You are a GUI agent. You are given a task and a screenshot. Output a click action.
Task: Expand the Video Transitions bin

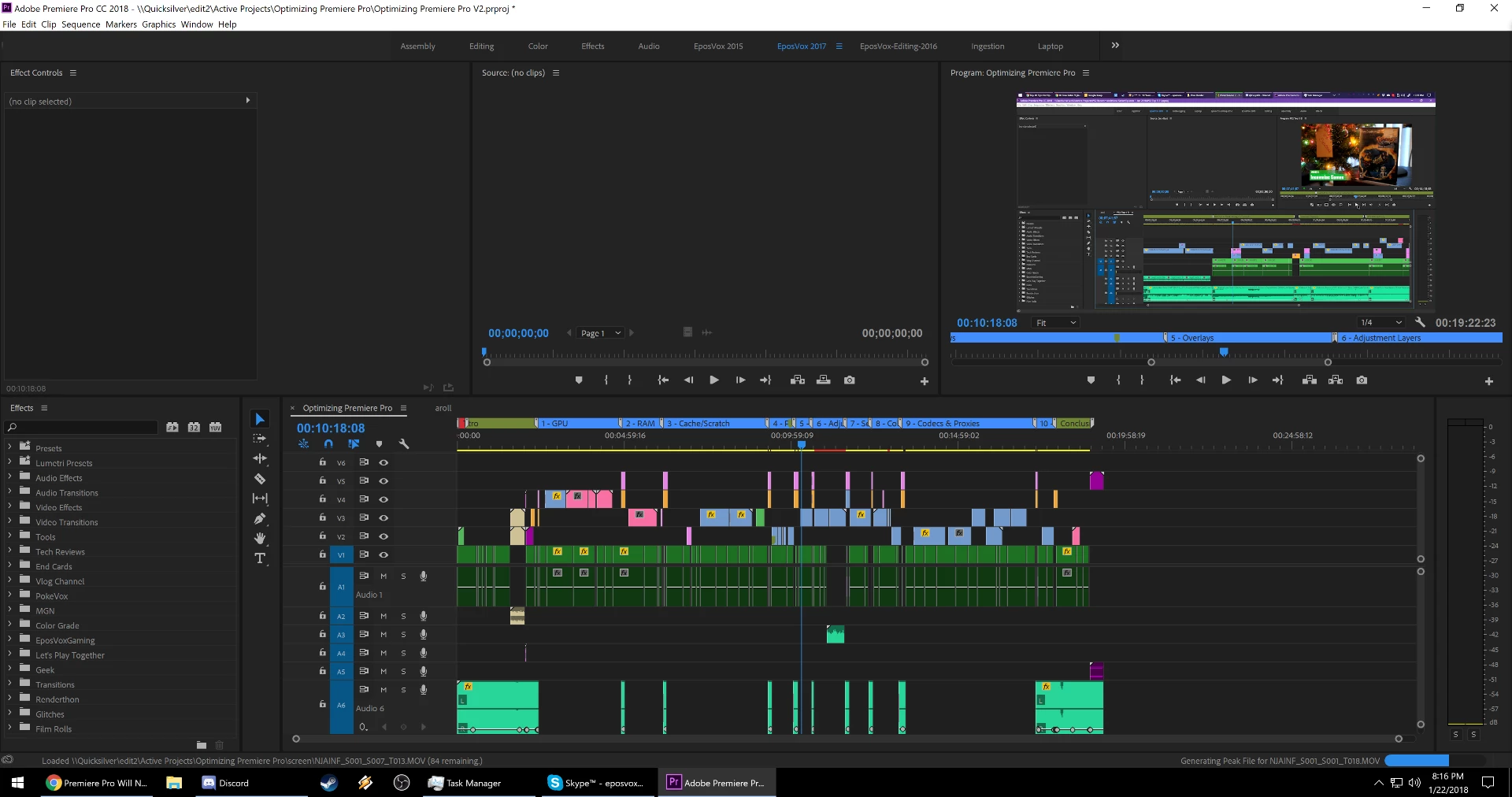pos(9,521)
